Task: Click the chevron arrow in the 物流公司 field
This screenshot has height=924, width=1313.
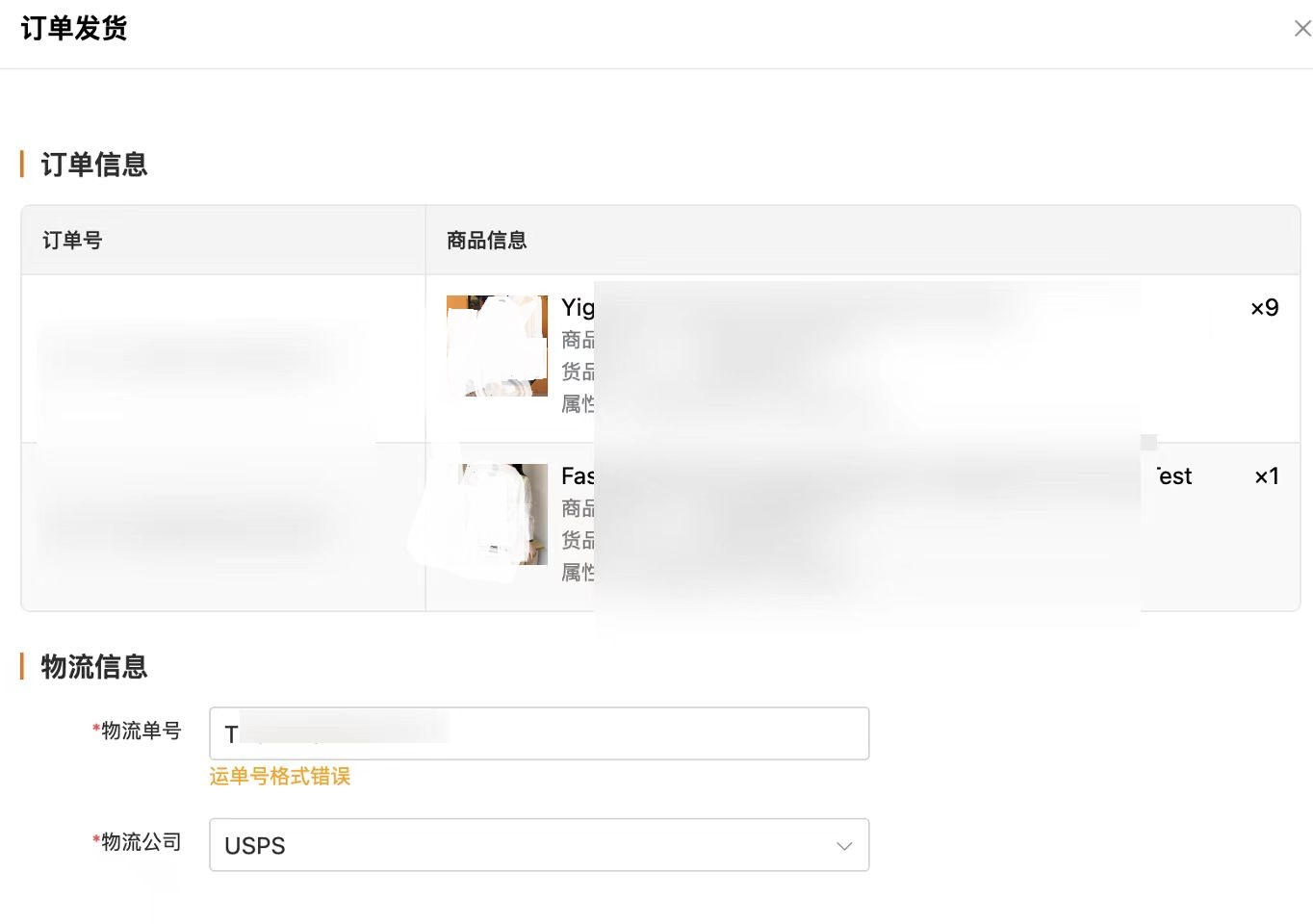Action: point(844,846)
